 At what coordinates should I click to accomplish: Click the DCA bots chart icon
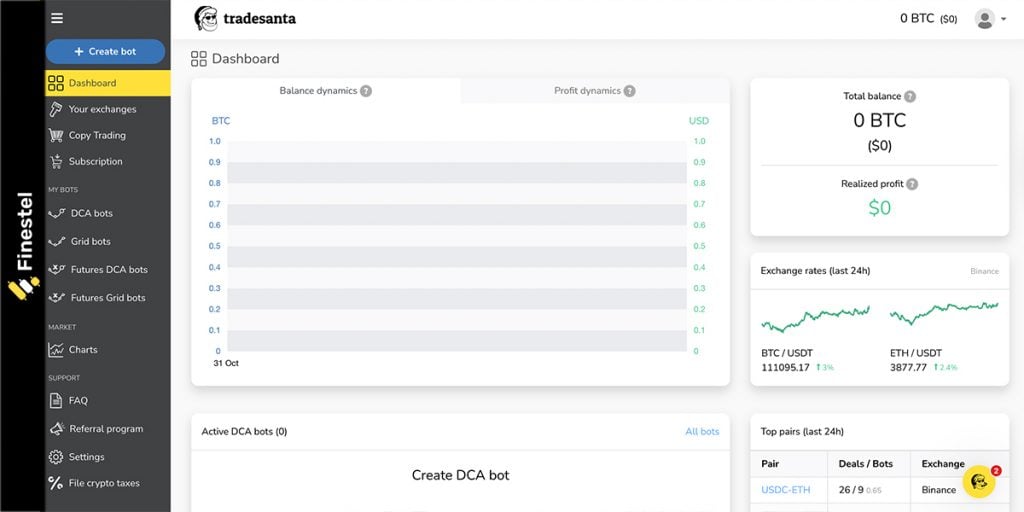57,214
